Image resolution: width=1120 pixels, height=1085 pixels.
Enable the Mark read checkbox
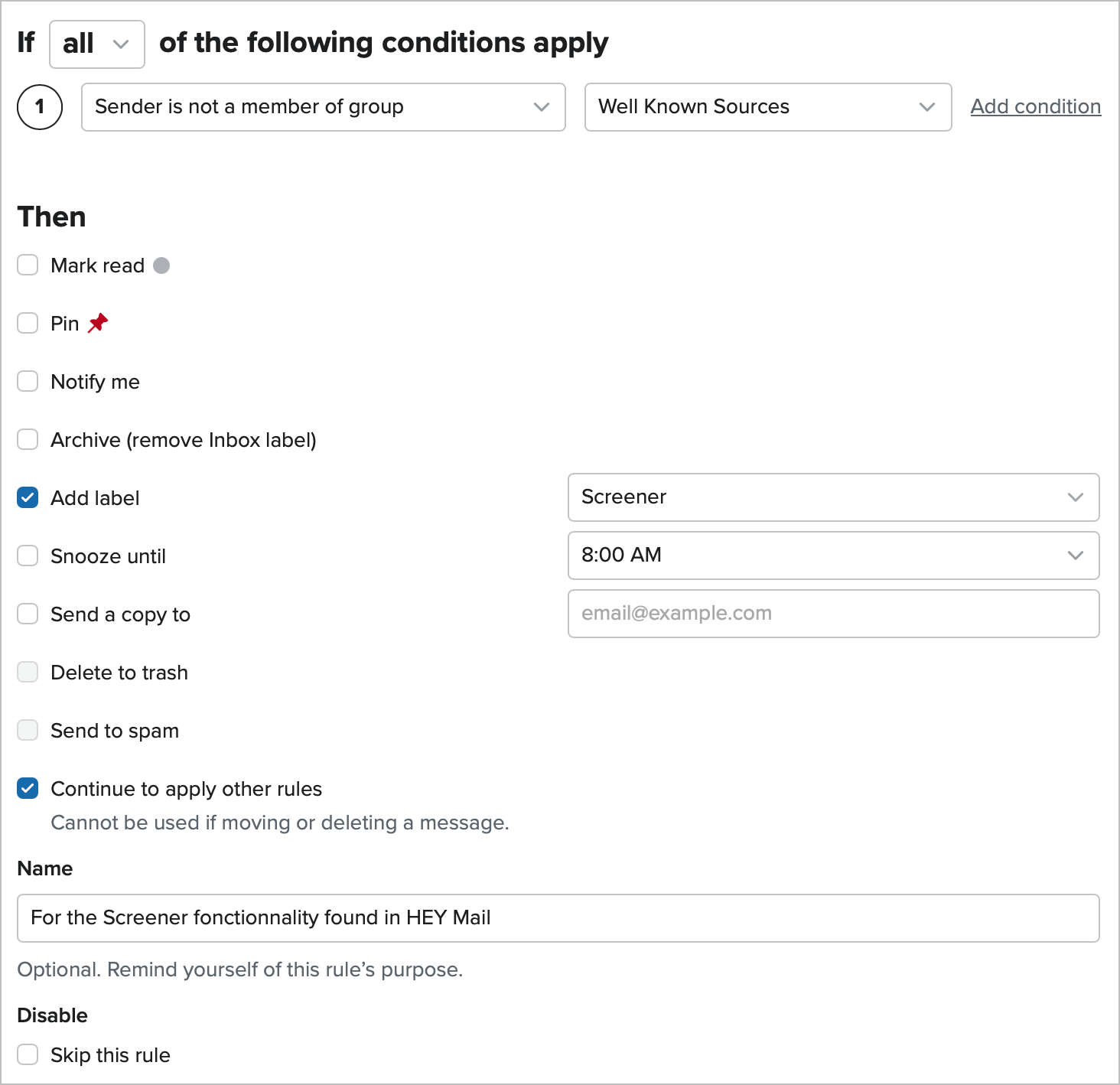(x=28, y=266)
